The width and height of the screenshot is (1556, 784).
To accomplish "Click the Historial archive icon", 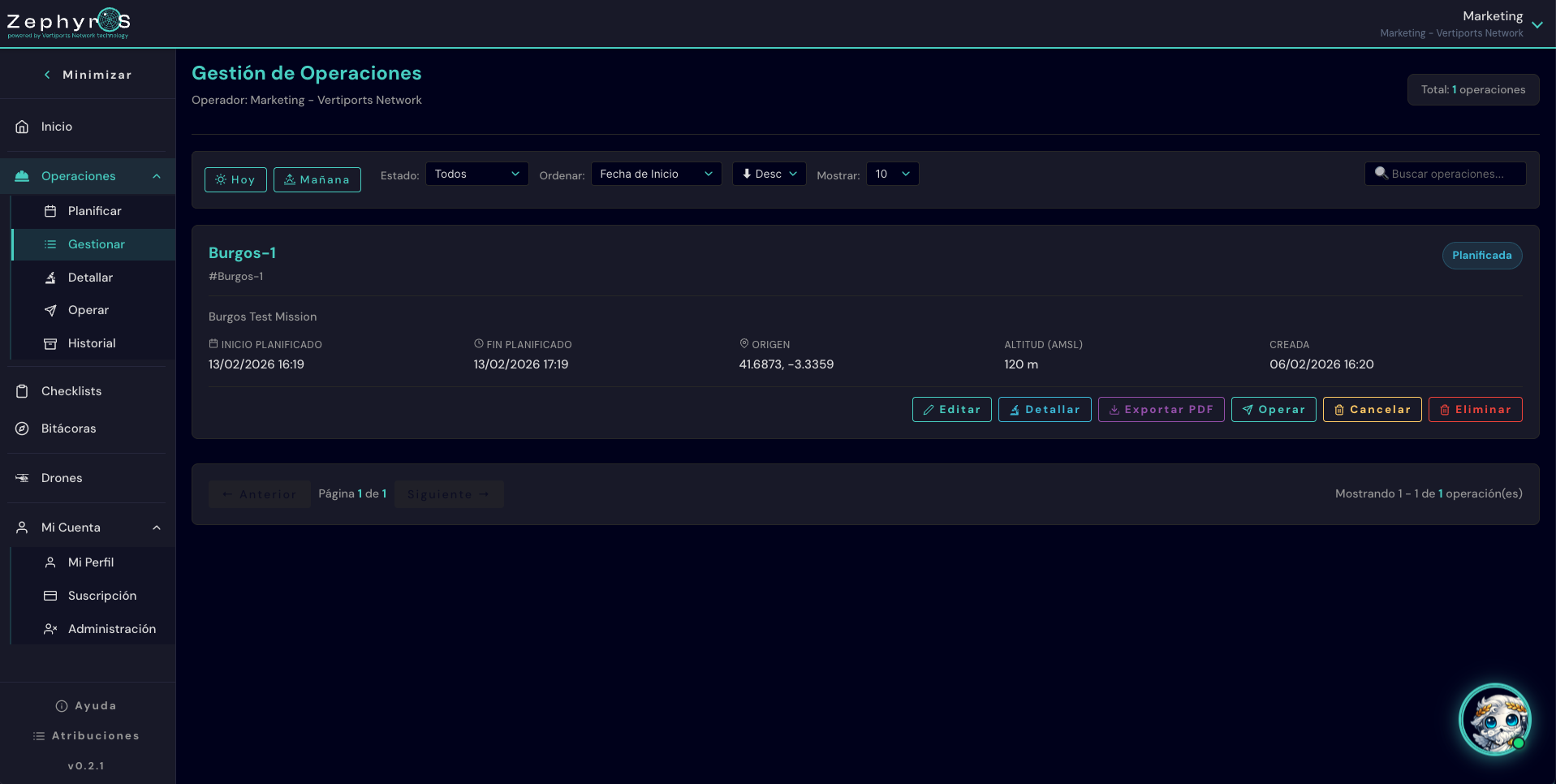I will pyautogui.click(x=50, y=343).
